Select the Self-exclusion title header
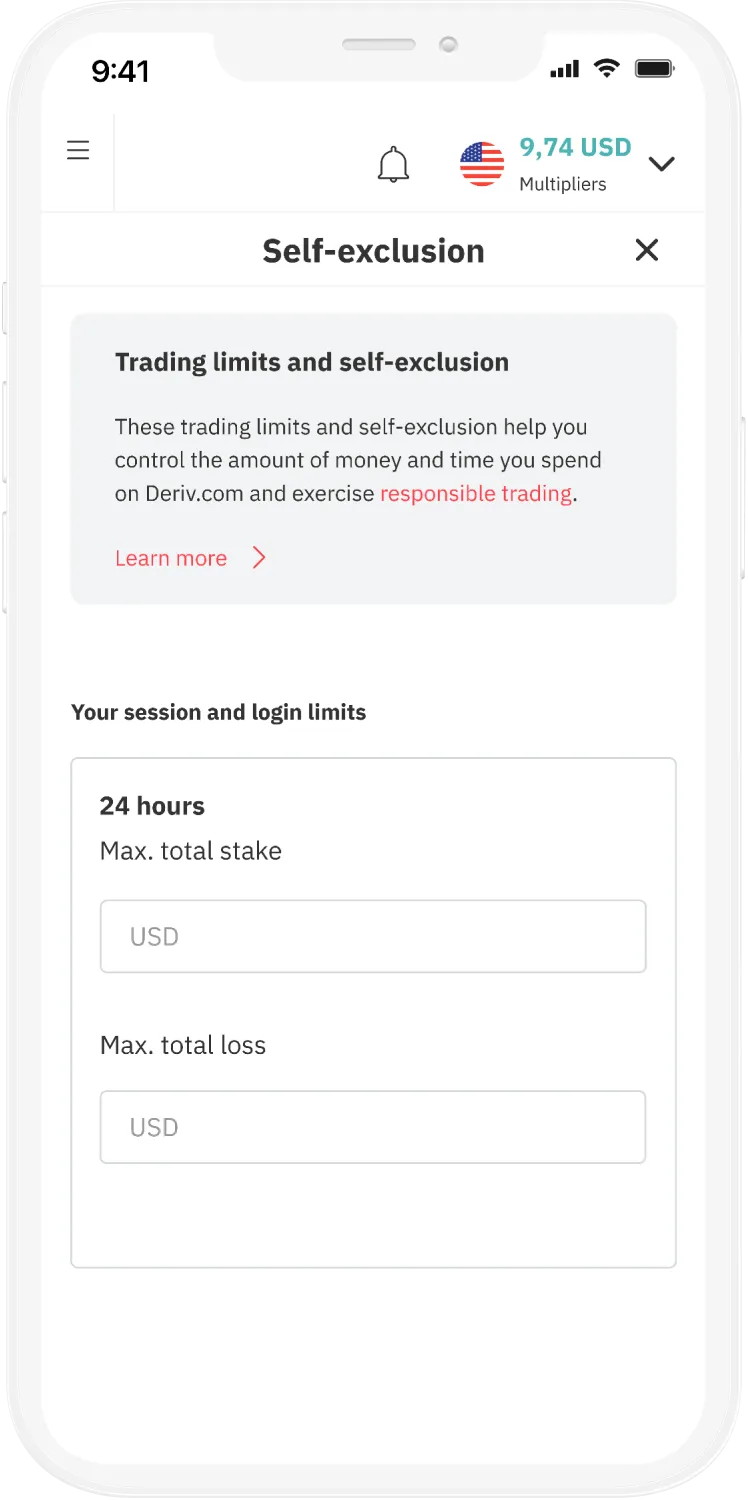Screen dimensions: 748x1500 point(372,250)
